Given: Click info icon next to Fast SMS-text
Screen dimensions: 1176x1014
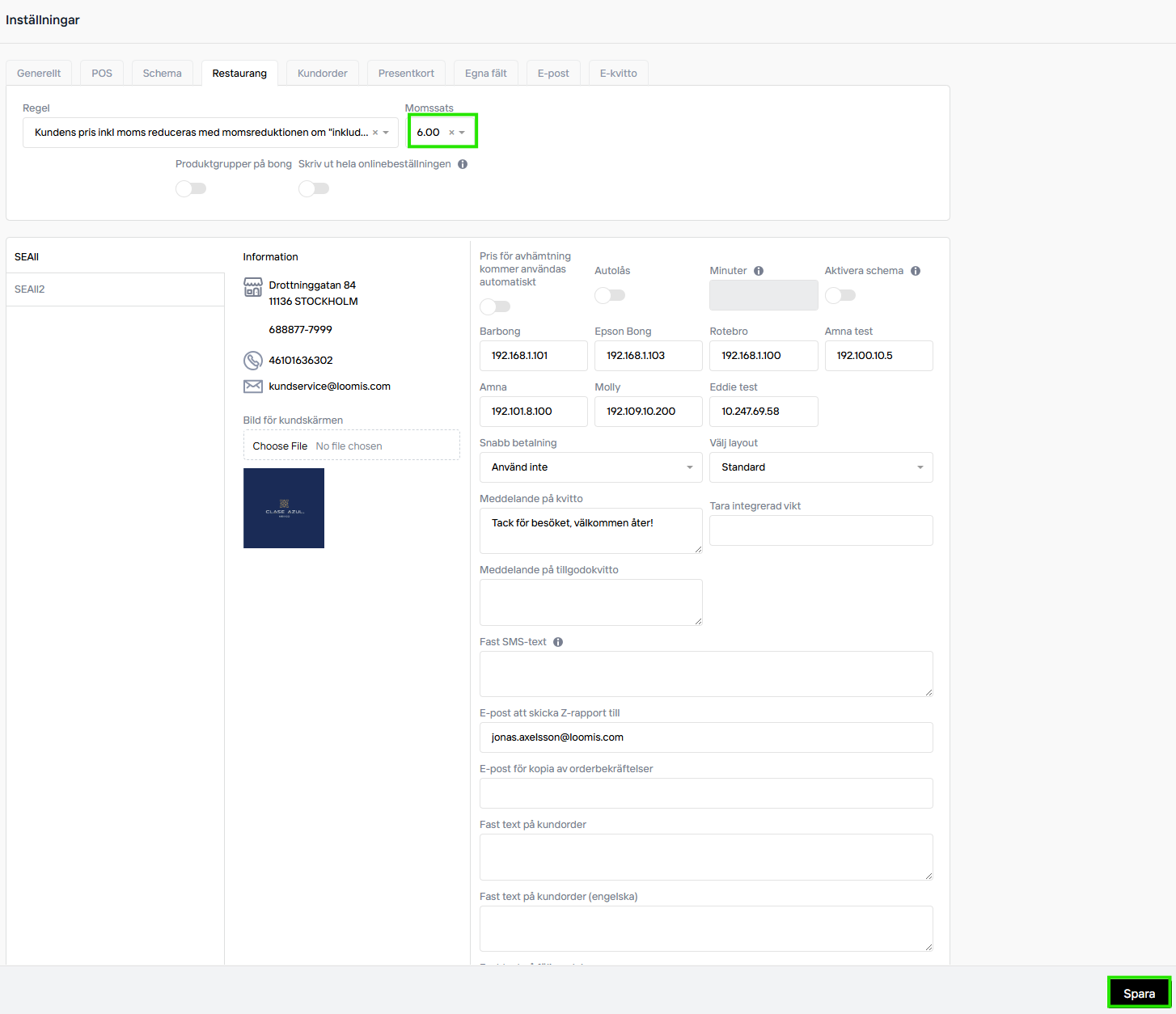Looking at the screenshot, I should coord(558,642).
